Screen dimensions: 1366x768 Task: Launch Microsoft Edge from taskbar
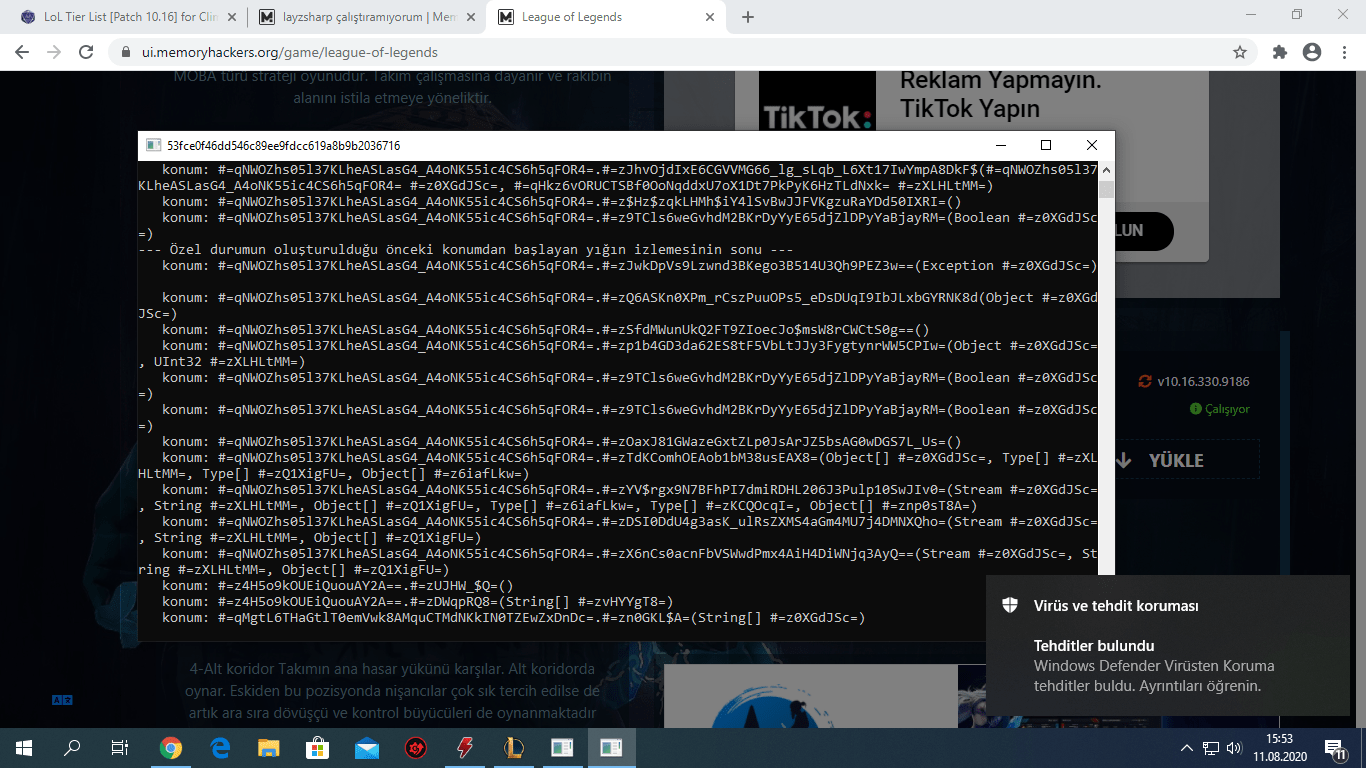pyautogui.click(x=220, y=747)
